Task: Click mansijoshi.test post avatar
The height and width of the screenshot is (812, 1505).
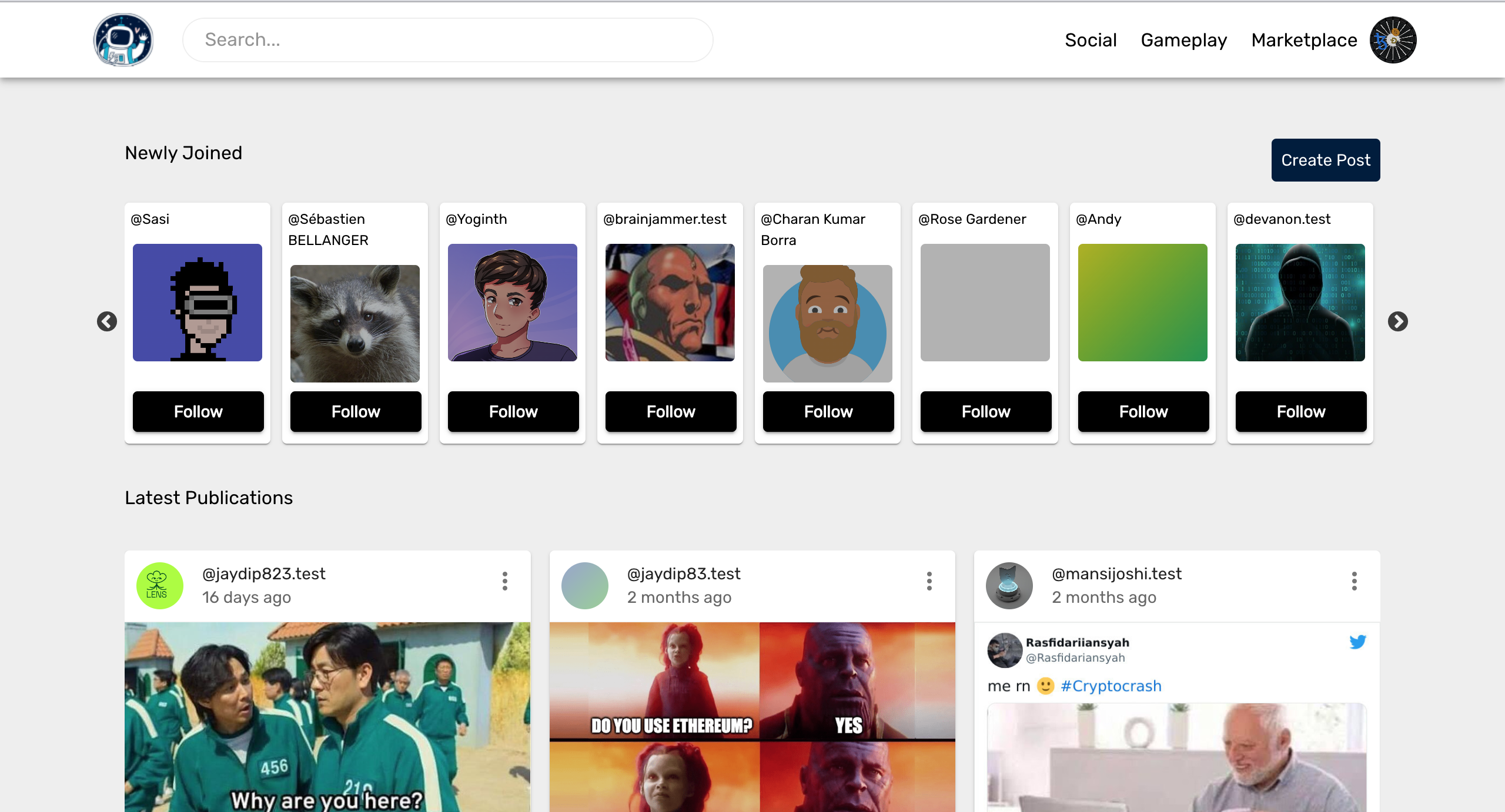Action: 1009,585
